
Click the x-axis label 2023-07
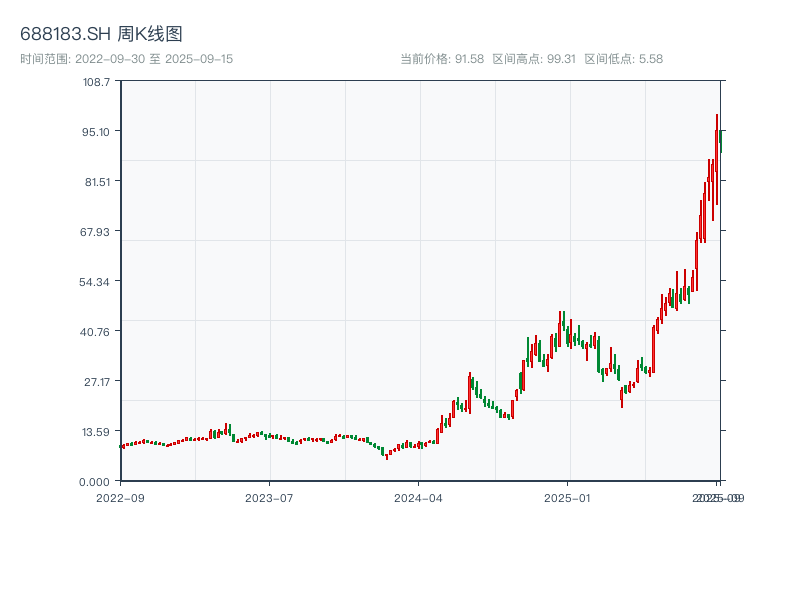coord(269,498)
